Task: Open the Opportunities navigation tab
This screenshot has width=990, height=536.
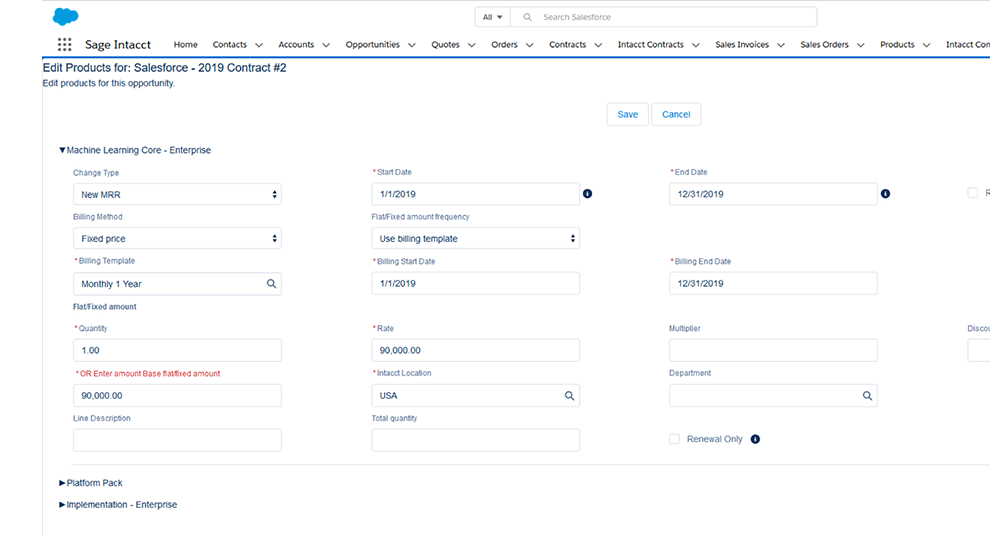Action: point(372,45)
